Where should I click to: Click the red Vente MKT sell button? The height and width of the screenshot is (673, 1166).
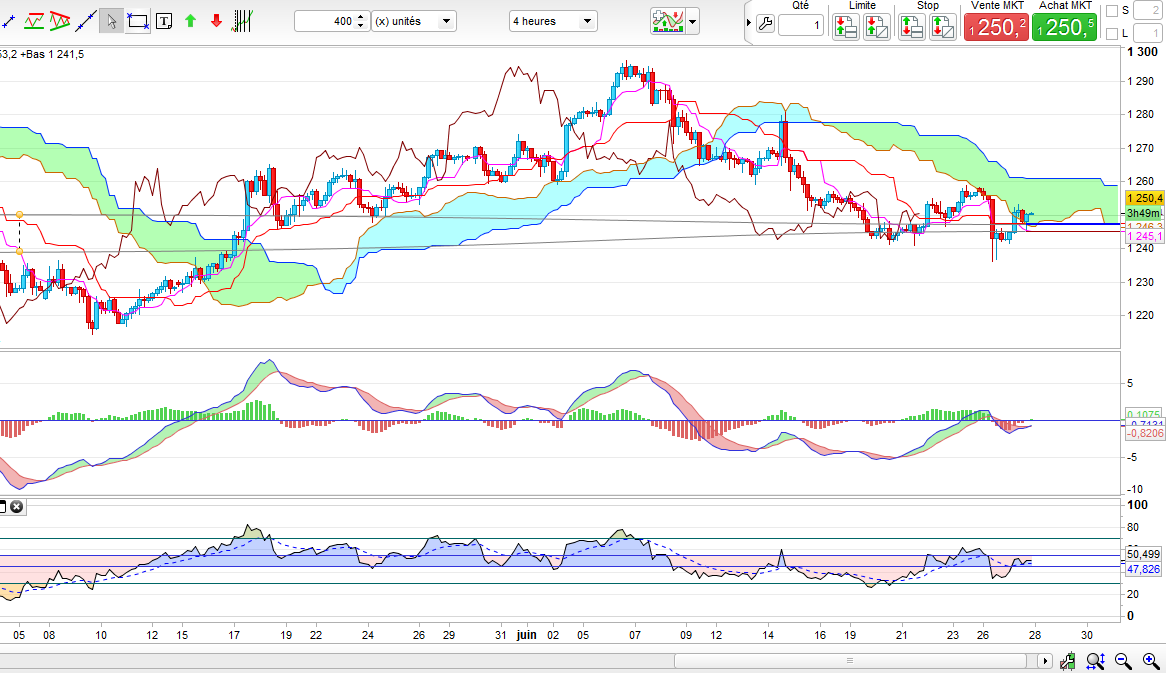pyautogui.click(x=995, y=28)
